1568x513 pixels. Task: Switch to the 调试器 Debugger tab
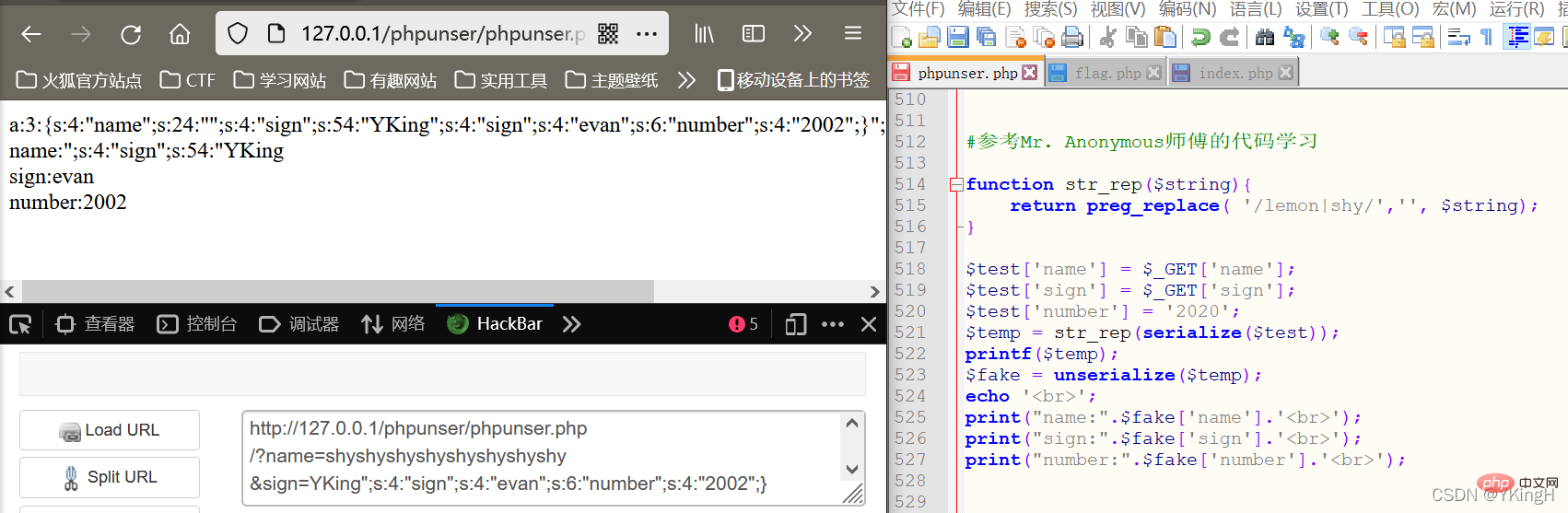tap(298, 324)
